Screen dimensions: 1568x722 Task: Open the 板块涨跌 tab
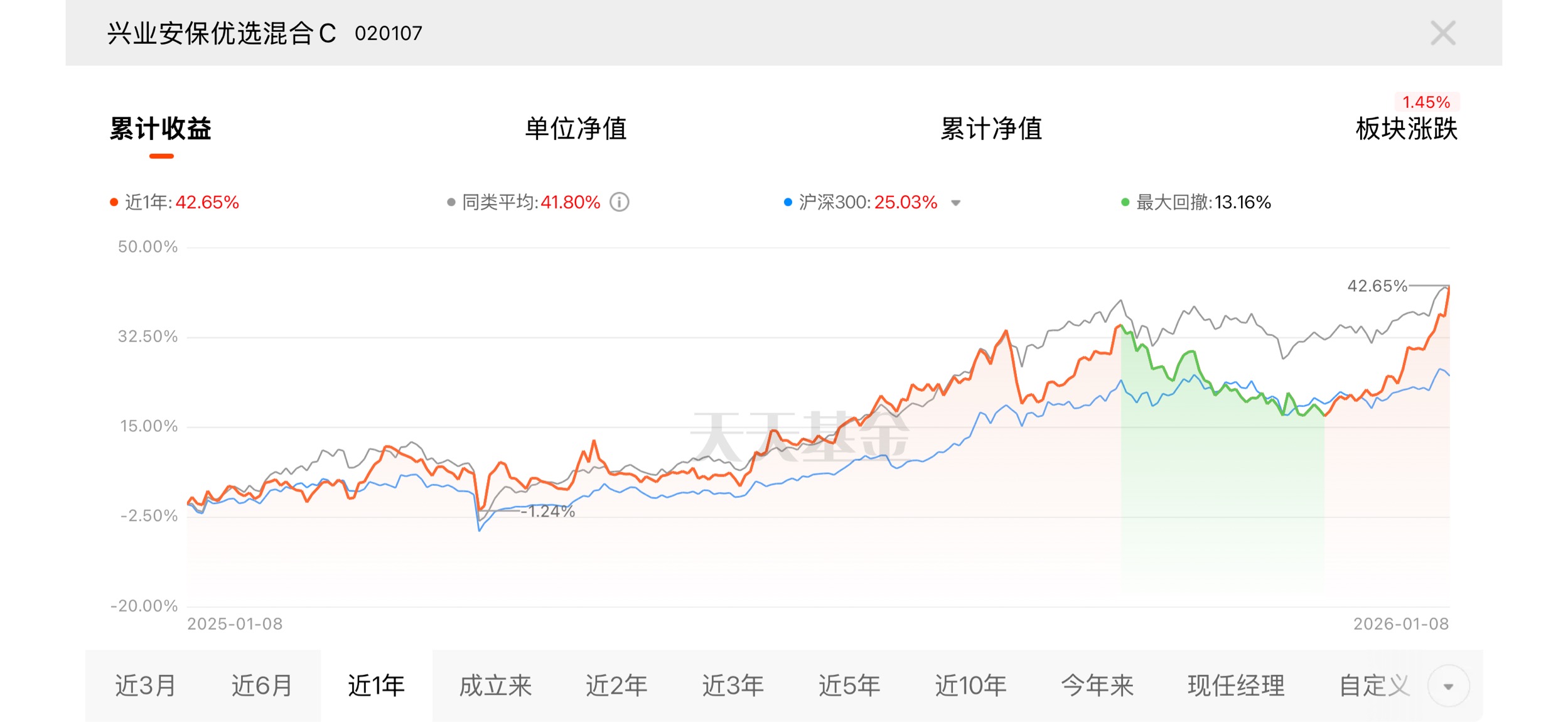click(x=1406, y=129)
